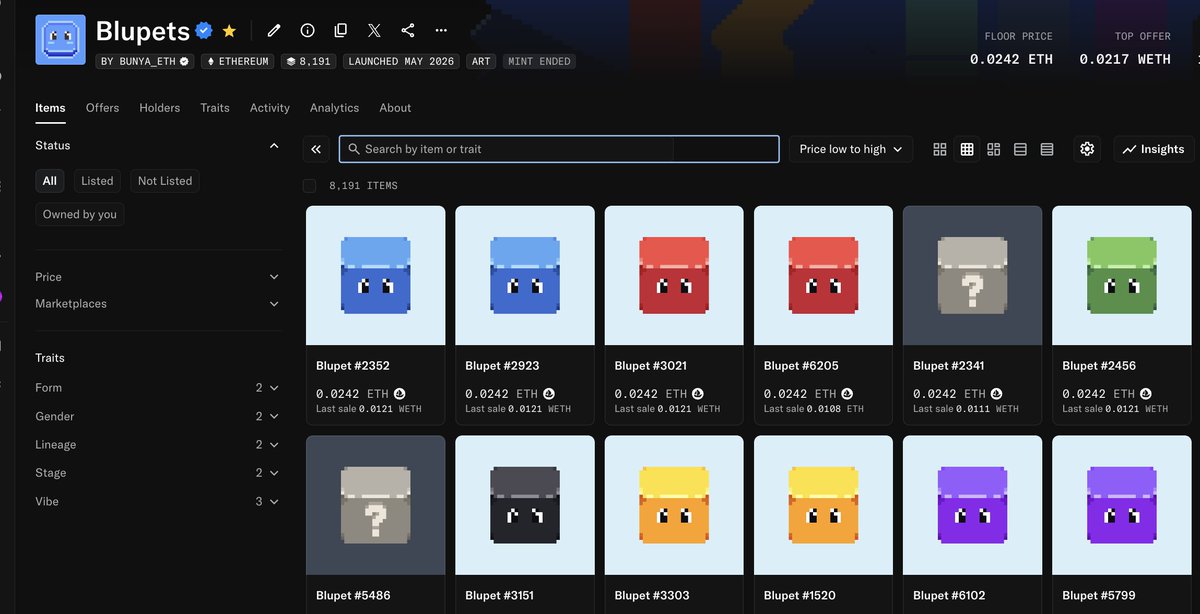Open the black Blupet #3151 thumbnail
Screen dimensions: 1200x614
525,505
